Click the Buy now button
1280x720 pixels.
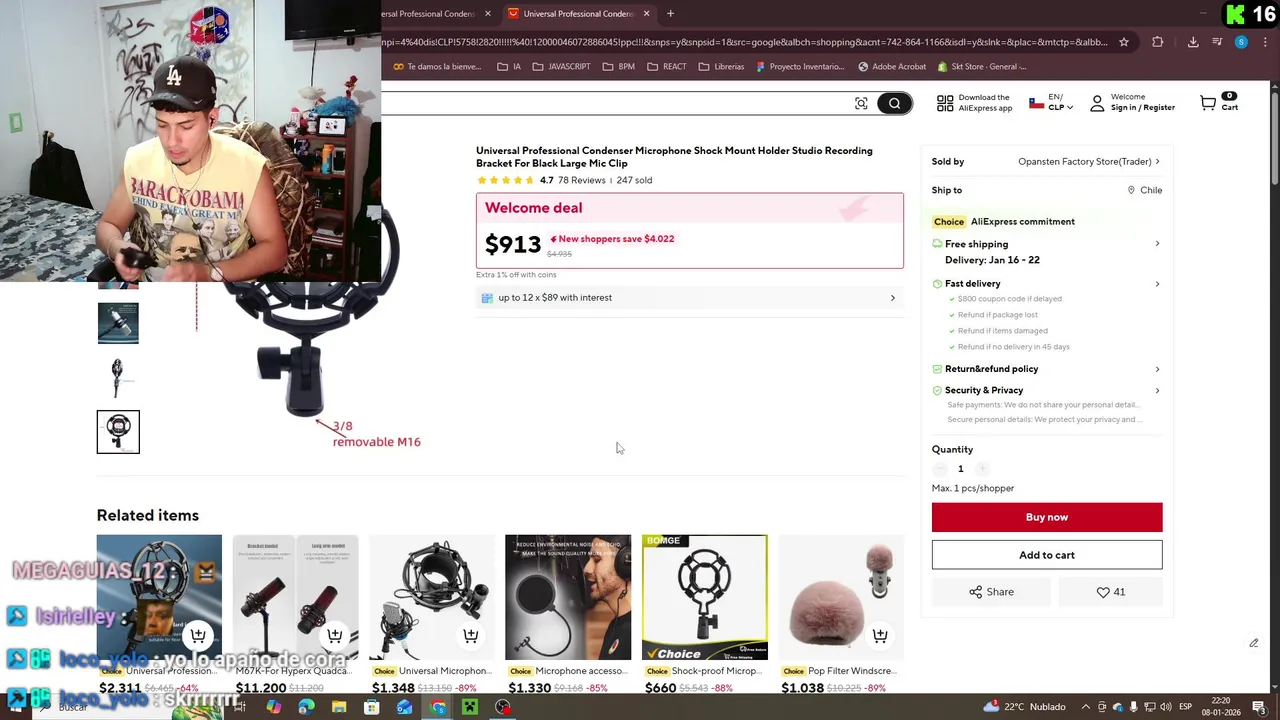point(1047,517)
